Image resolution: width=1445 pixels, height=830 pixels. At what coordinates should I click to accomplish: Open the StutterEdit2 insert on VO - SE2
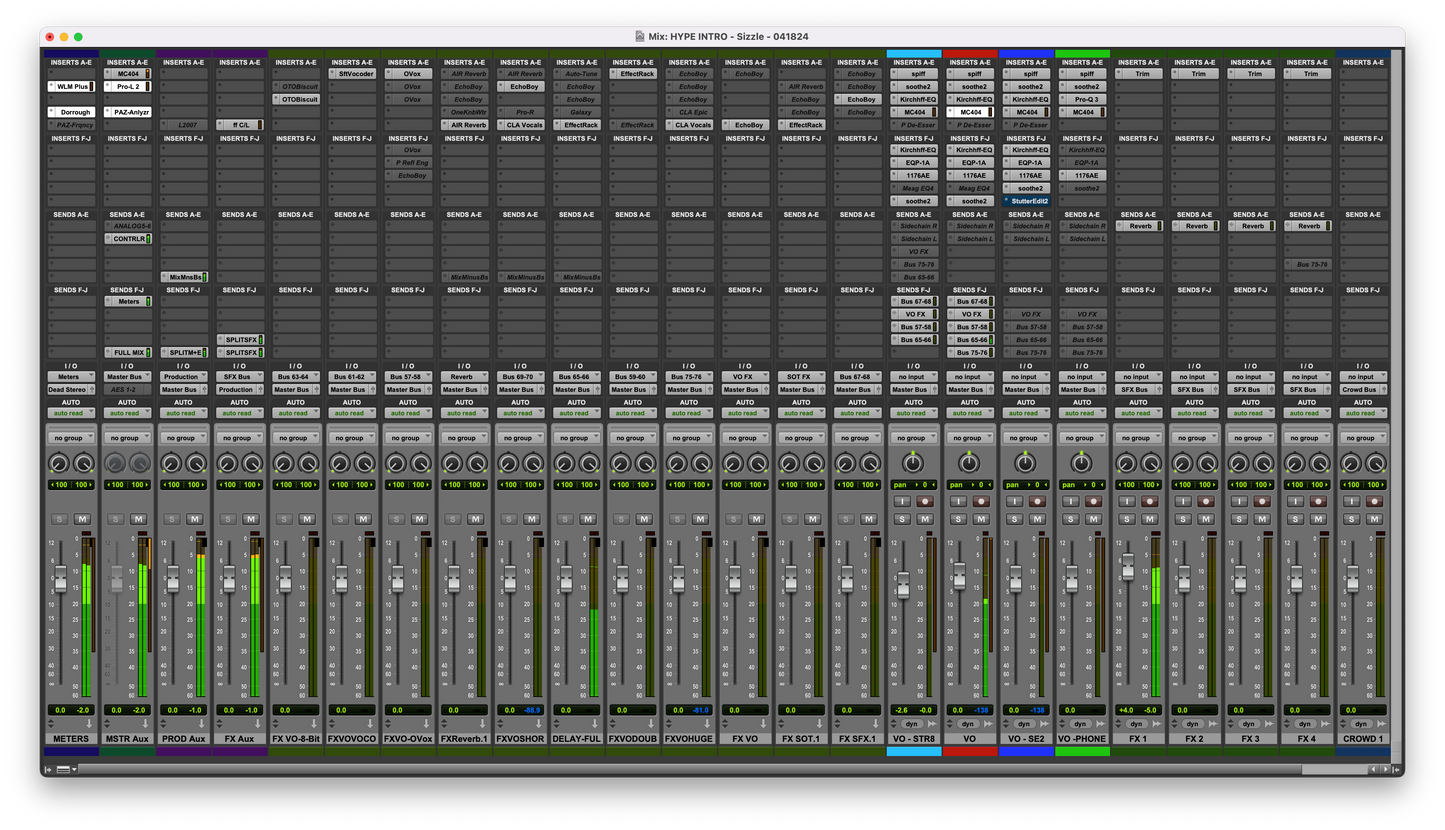1028,201
